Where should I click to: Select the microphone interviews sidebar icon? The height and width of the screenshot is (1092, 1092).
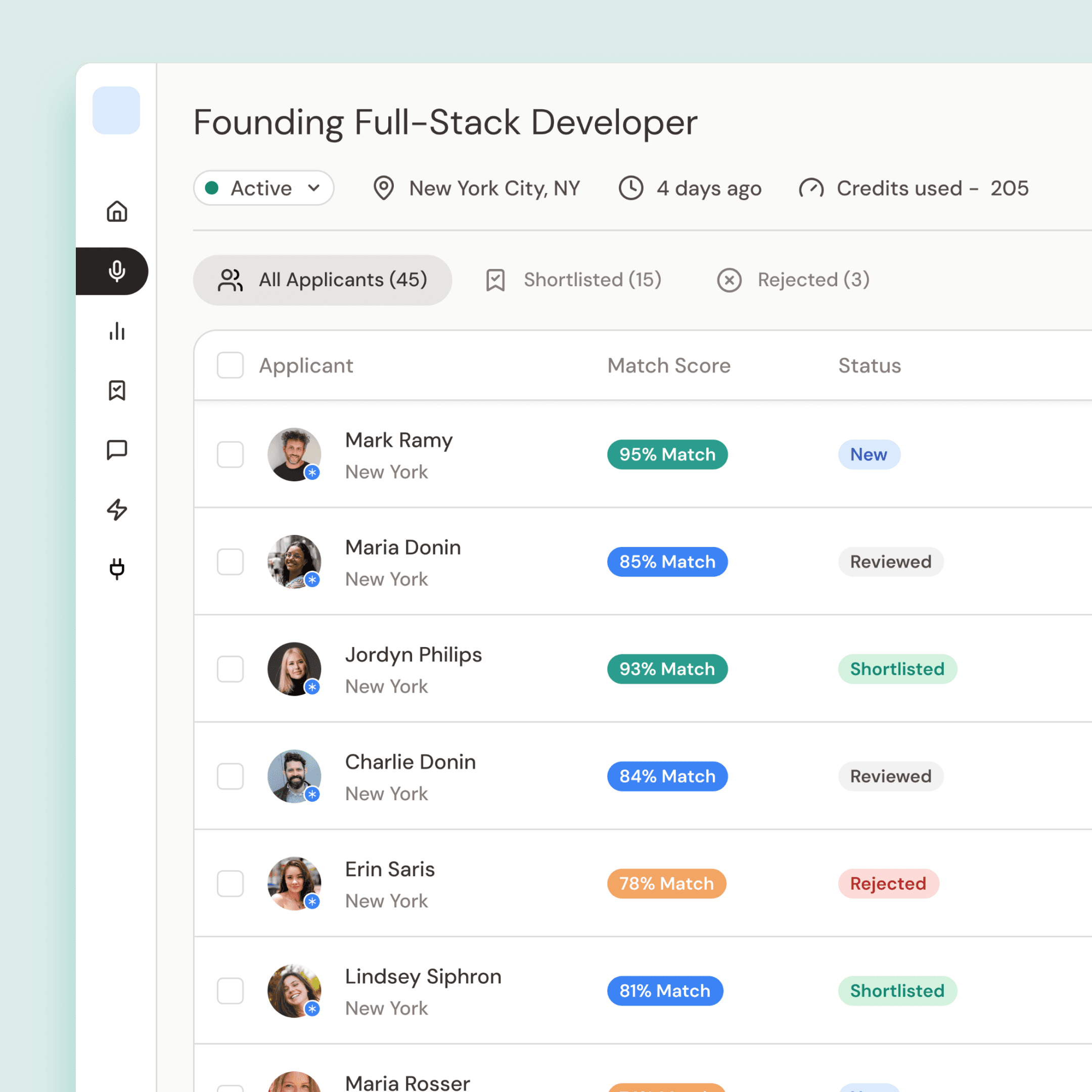117,271
